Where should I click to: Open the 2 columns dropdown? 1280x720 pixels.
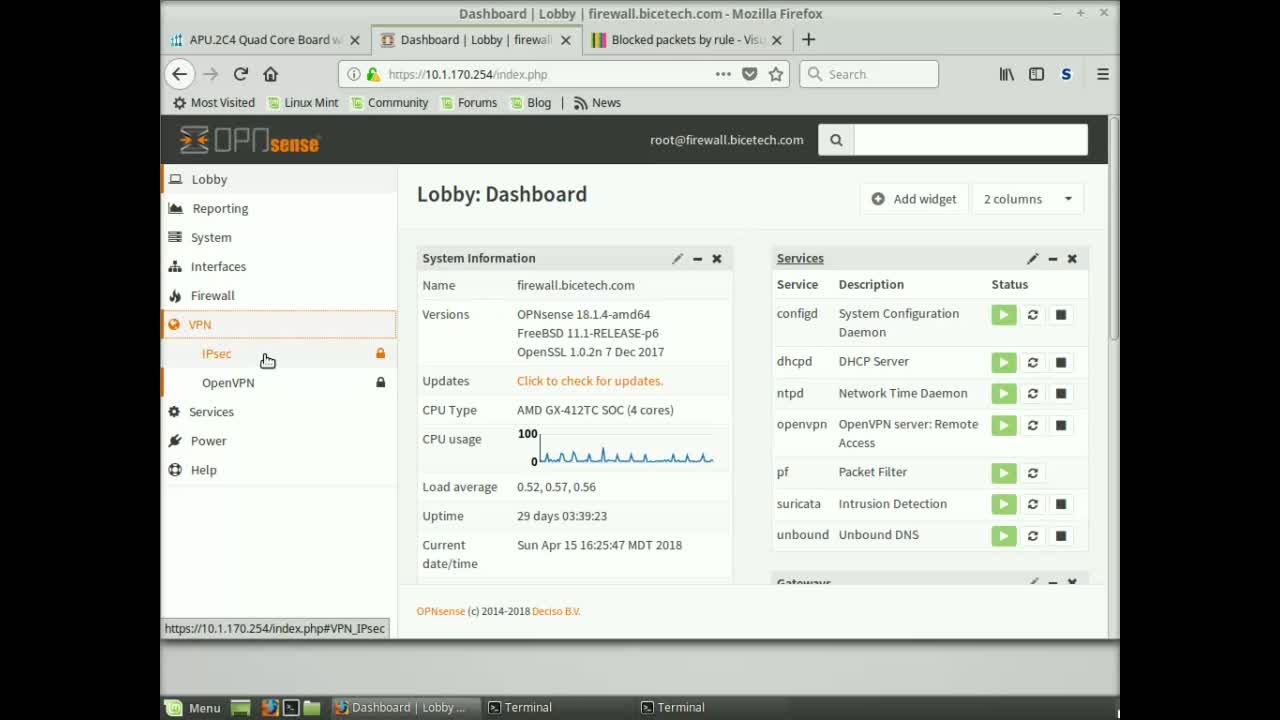1027,199
